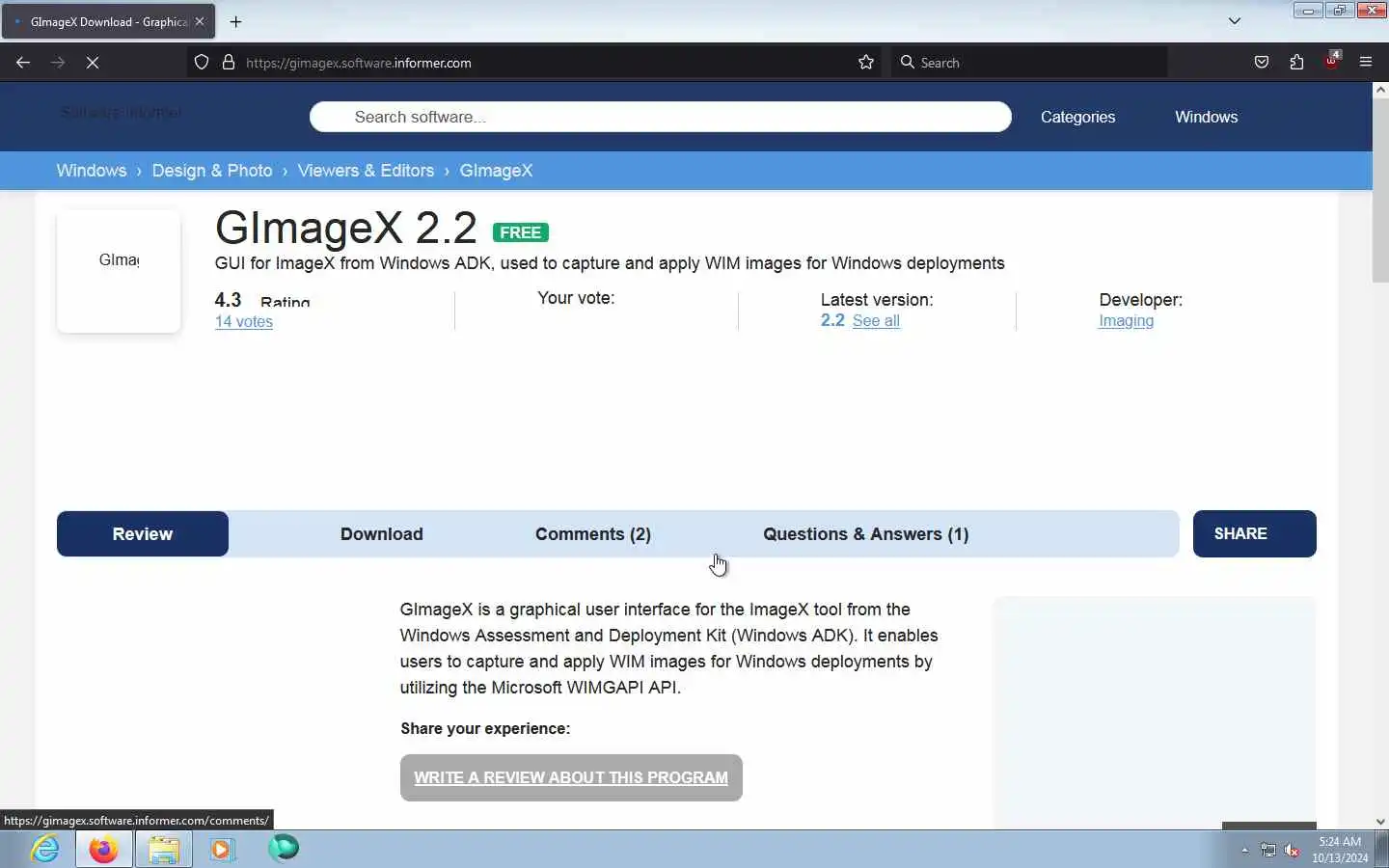Expand the list all tabs dropdown

click(x=1235, y=21)
